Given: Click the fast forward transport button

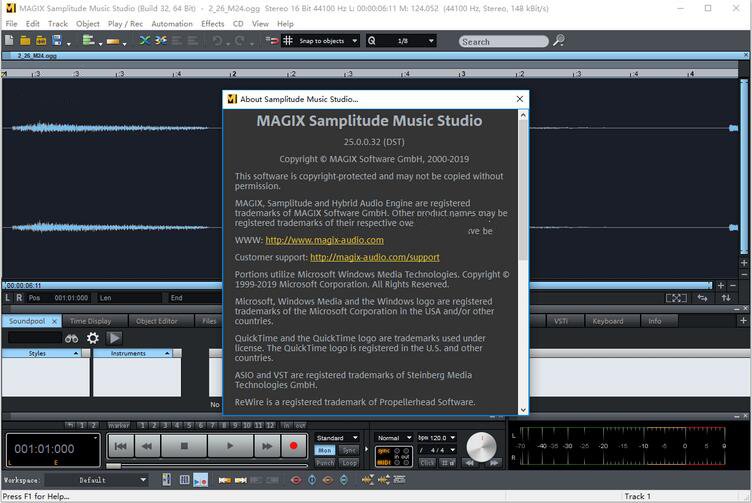Looking at the screenshot, I should coord(267,446).
